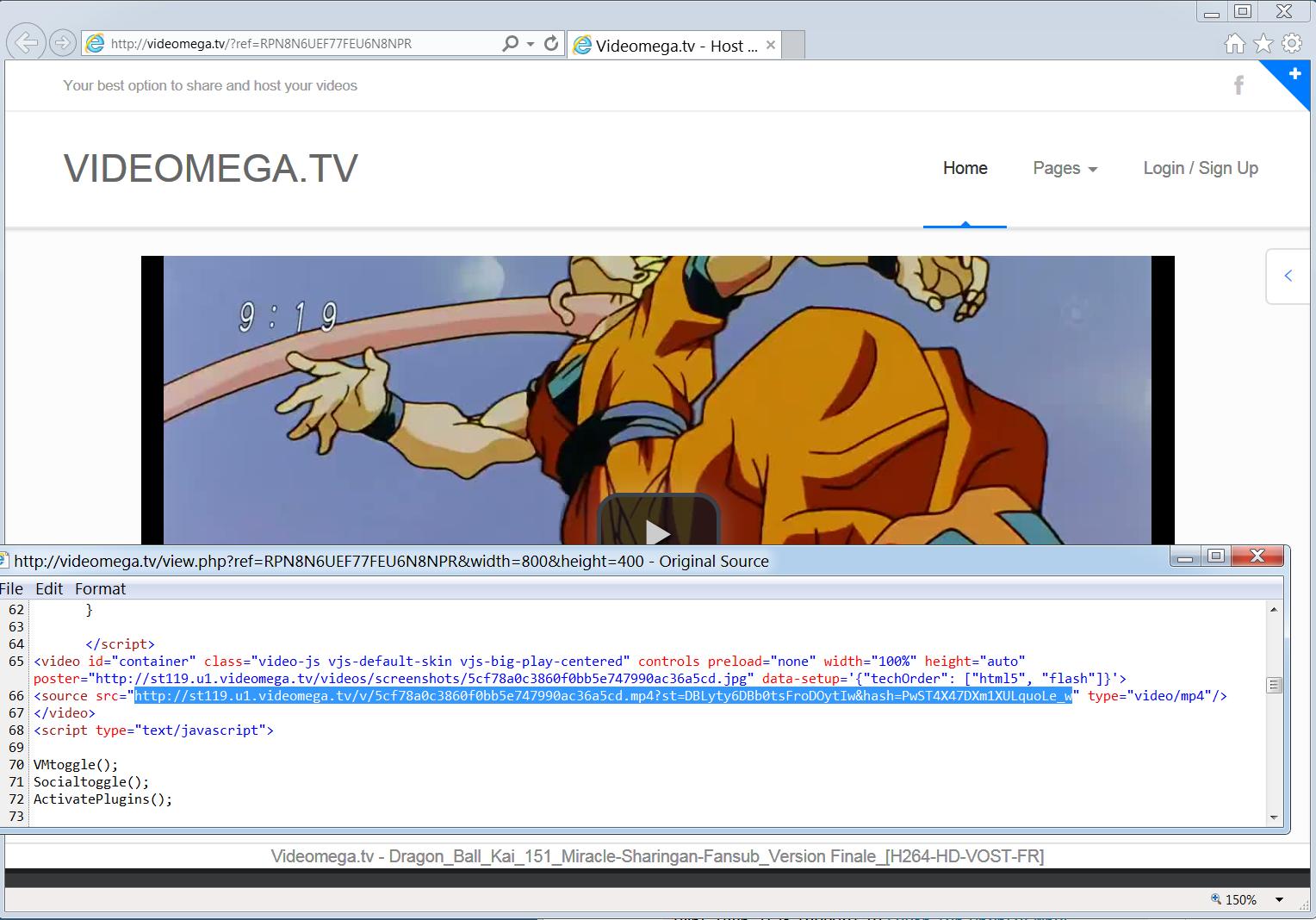The width and height of the screenshot is (1316, 920).
Task: Go forward with the browser Forward arrow
Action: tap(63, 42)
